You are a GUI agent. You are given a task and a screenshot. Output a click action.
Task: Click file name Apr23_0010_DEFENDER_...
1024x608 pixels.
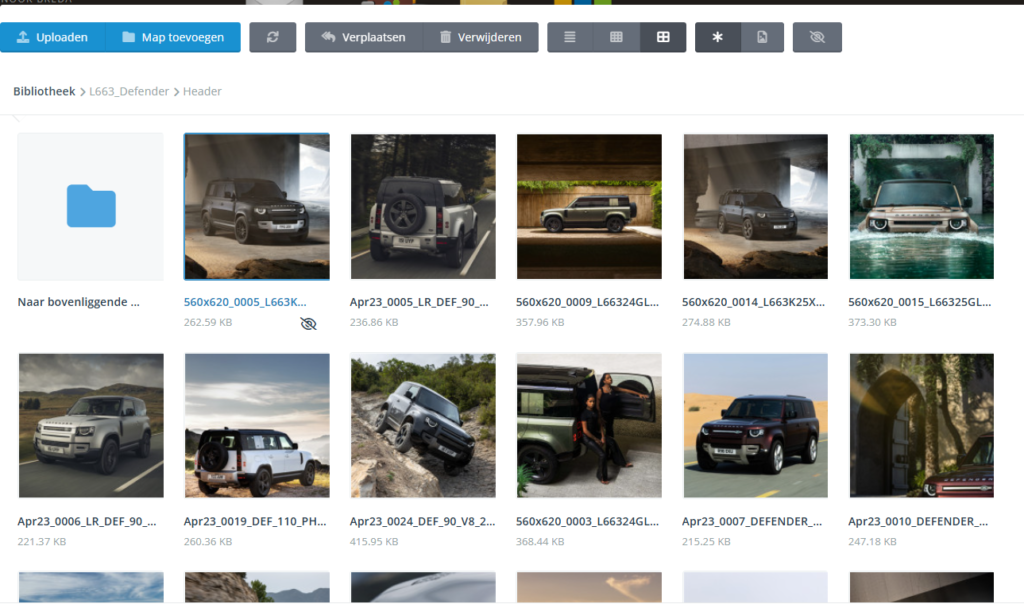click(x=918, y=521)
